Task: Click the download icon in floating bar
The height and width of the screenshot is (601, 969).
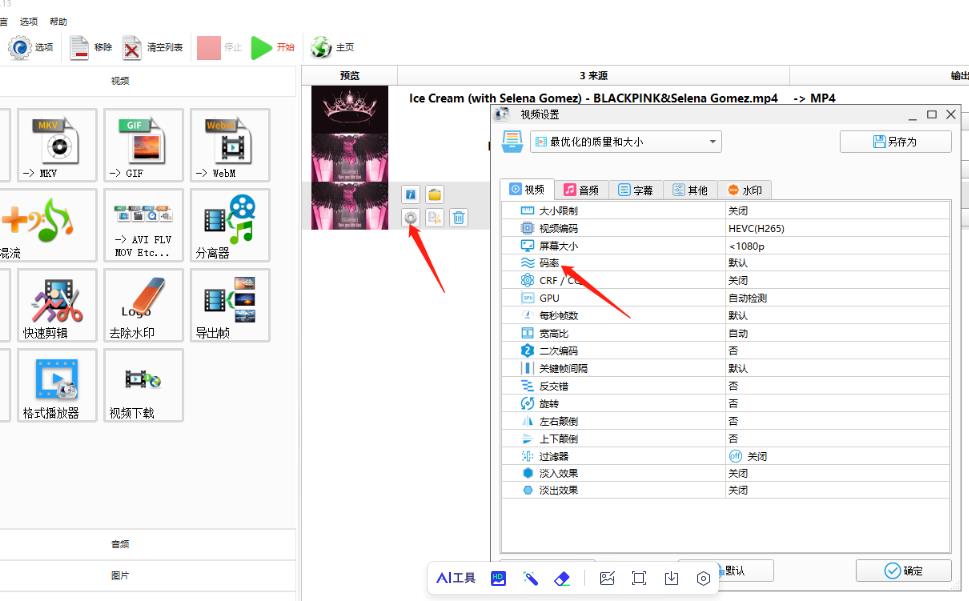Action: 671,579
